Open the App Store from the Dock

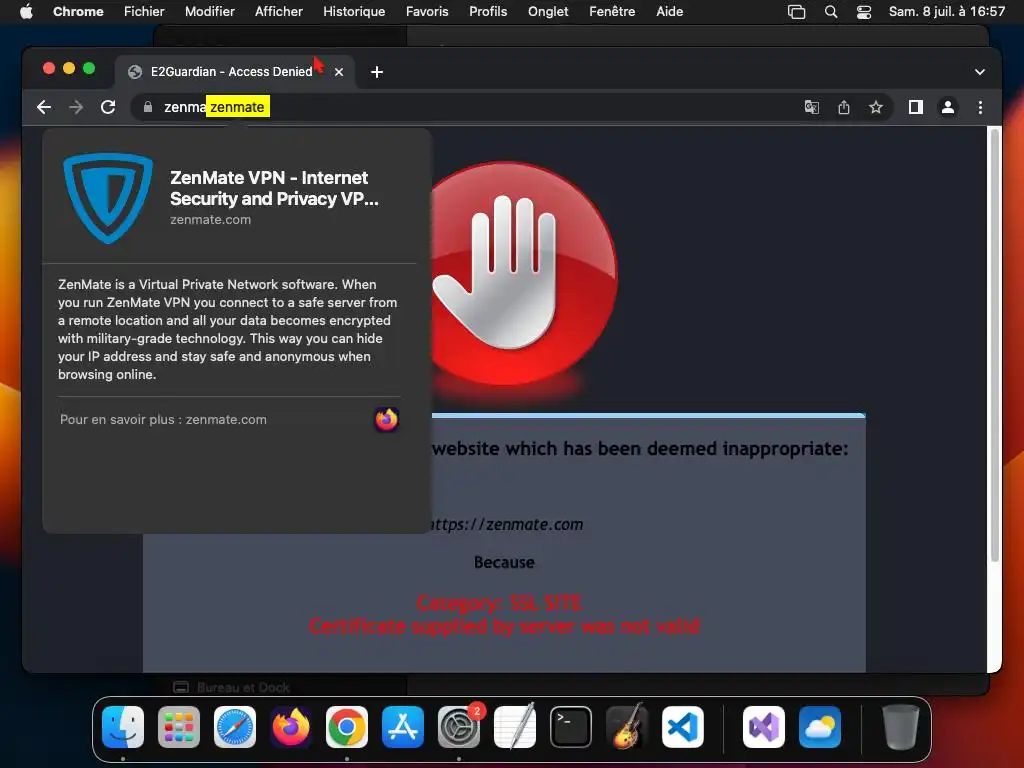click(403, 727)
